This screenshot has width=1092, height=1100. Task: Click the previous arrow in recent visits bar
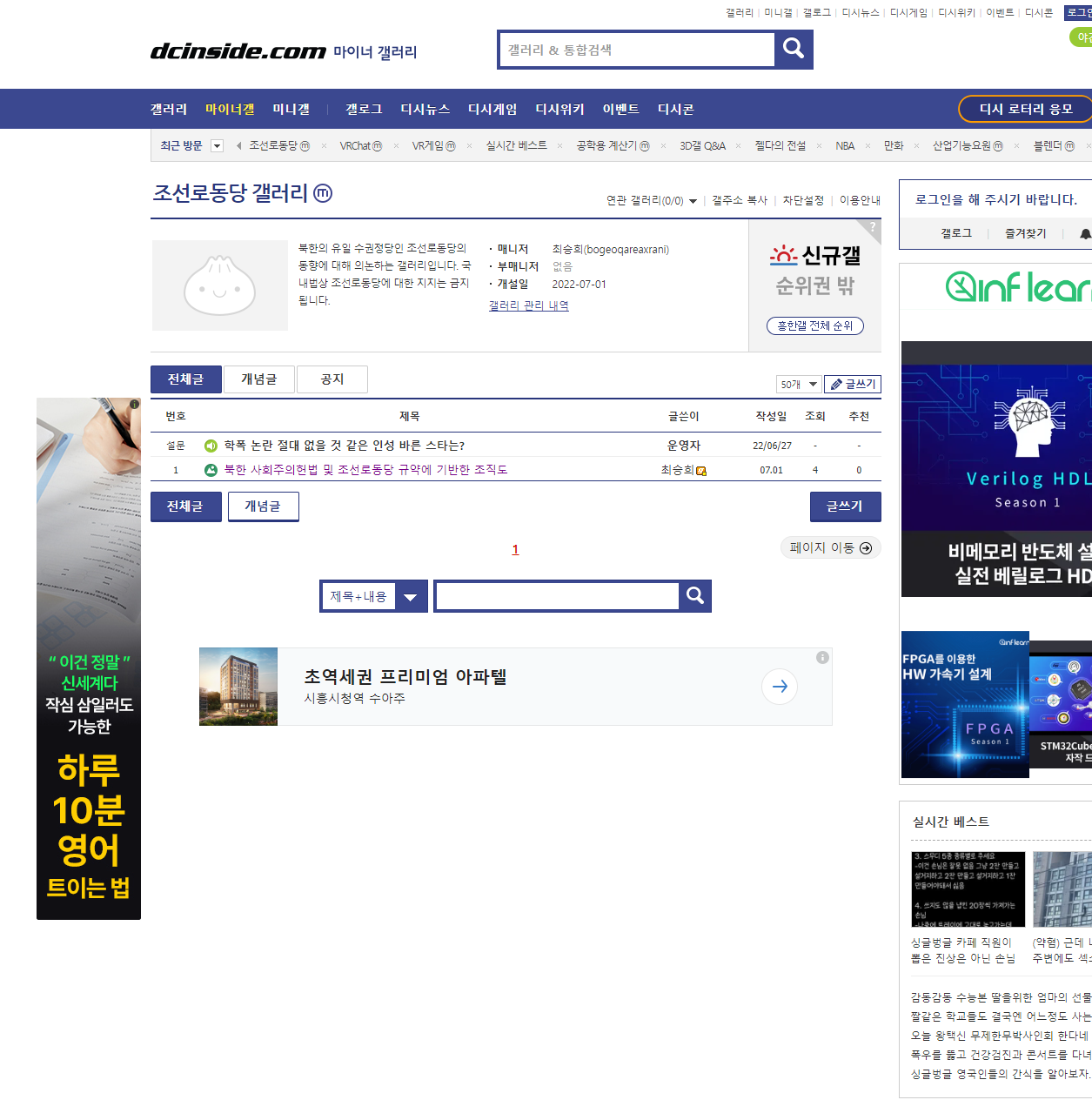click(x=238, y=145)
